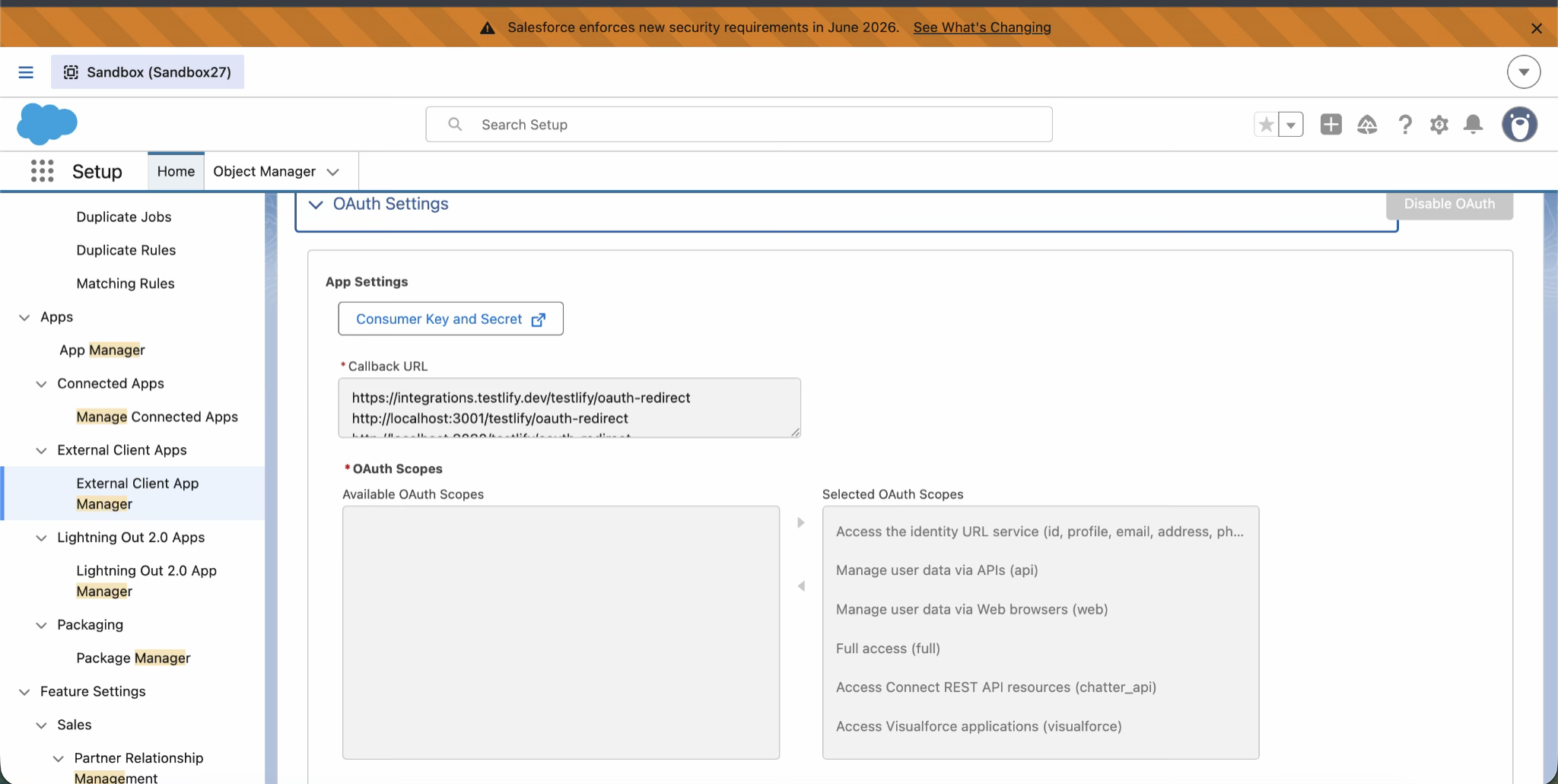This screenshot has width=1558, height=784.
Task: Click into the Callback URL text area
Action: pyautogui.click(x=569, y=408)
